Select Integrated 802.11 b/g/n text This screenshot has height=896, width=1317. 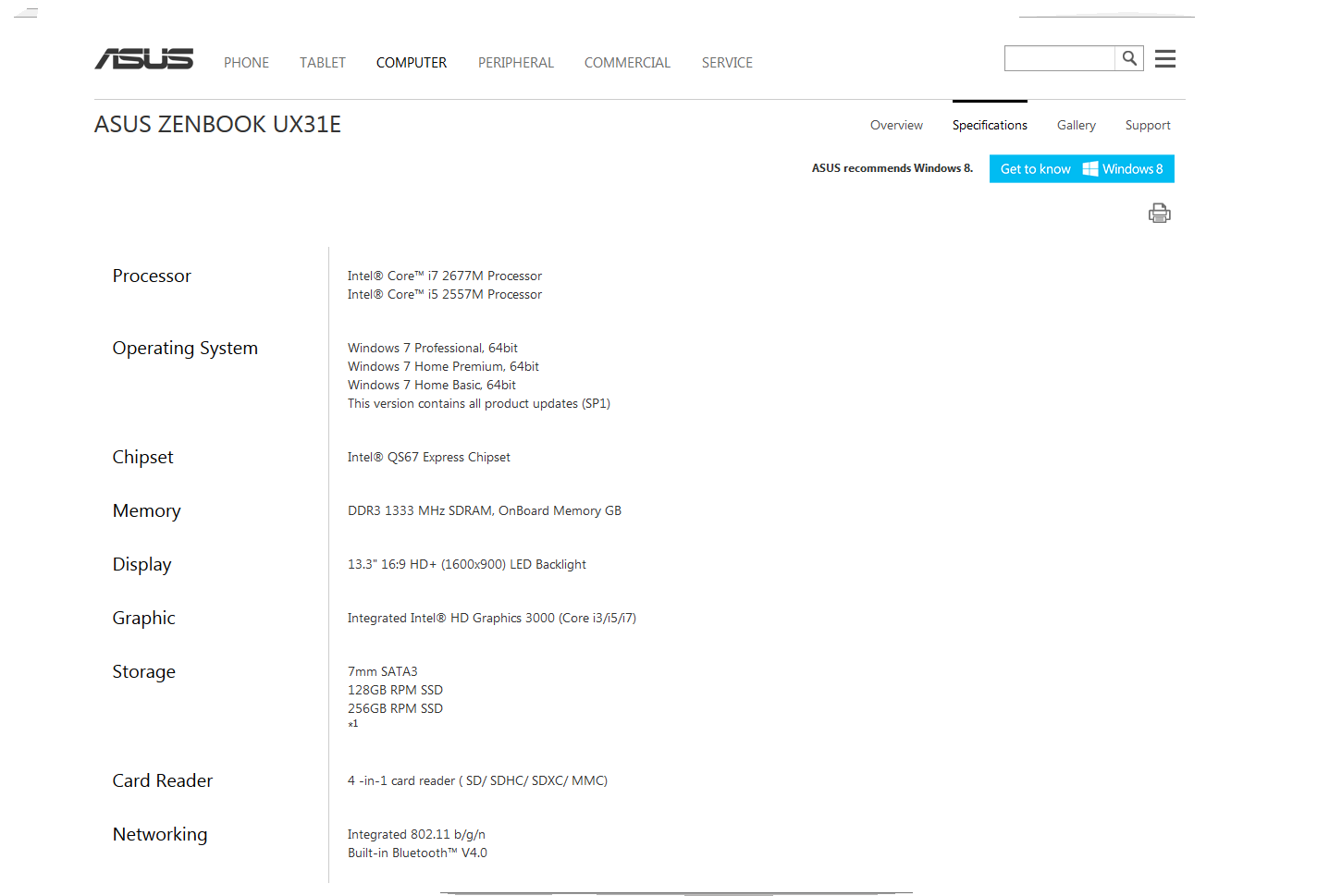[x=416, y=834]
